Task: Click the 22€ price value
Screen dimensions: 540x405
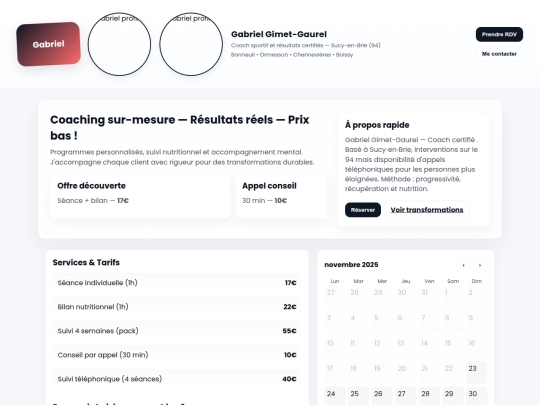Action: click(x=290, y=307)
